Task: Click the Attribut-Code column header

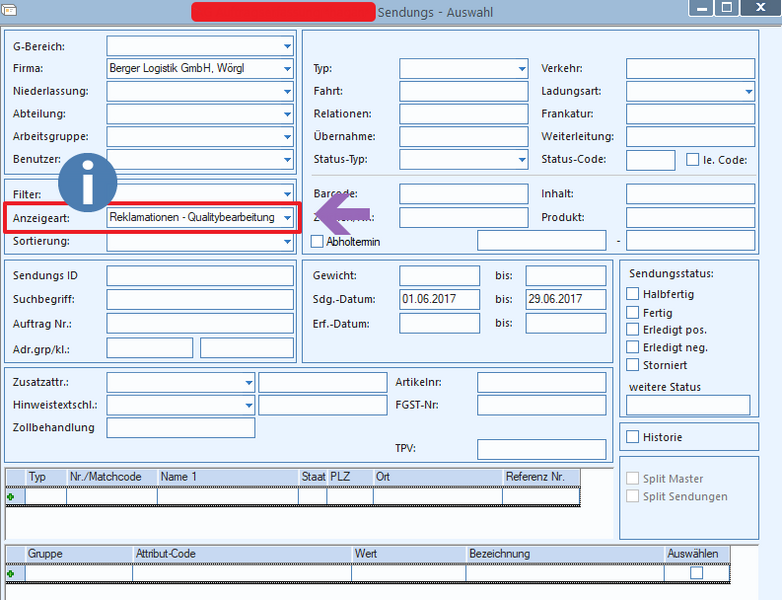Action: [242, 554]
